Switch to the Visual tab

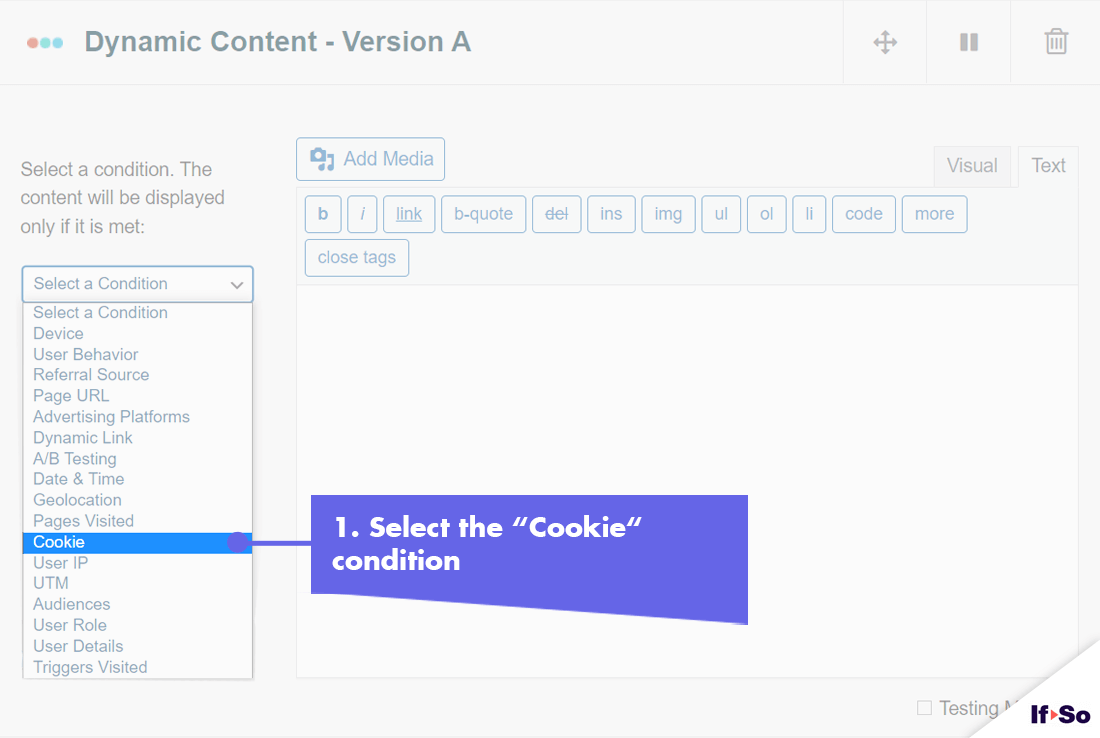(972, 165)
